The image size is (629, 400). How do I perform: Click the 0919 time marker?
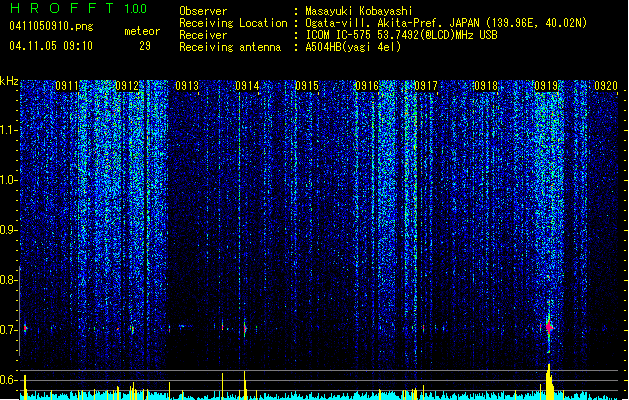pyautogui.click(x=546, y=86)
